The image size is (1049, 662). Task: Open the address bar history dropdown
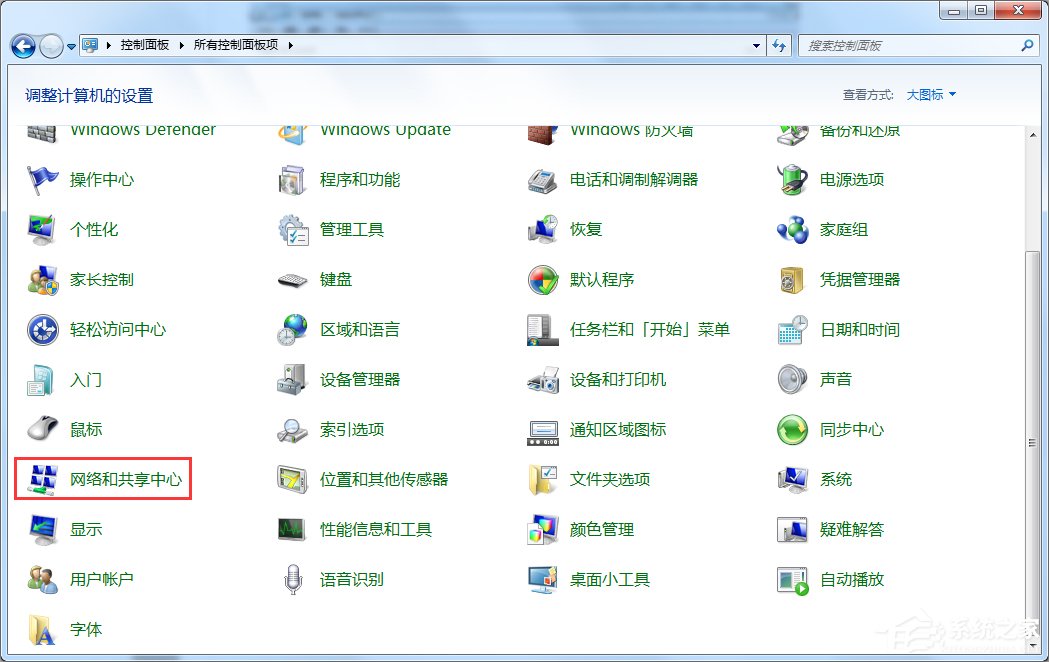tap(757, 45)
